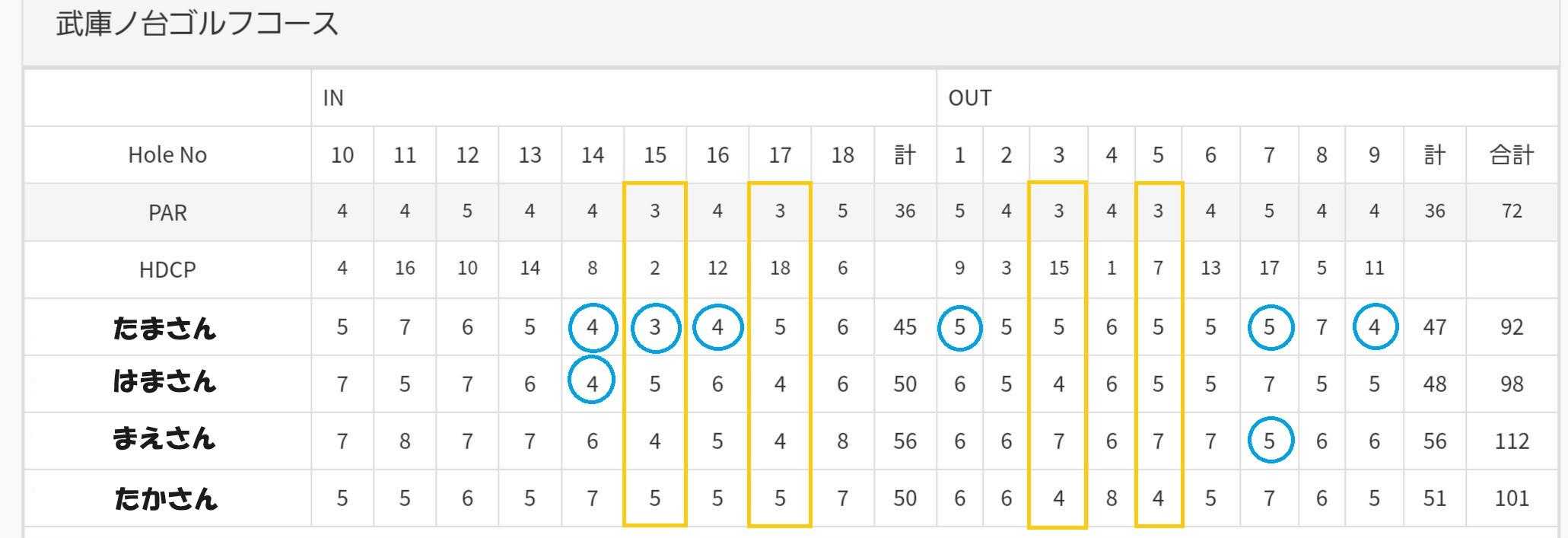Image resolution: width=1568 pixels, height=538 pixels.
Task: Click たまさん's circled 3 on hole 15
Action: point(654,327)
